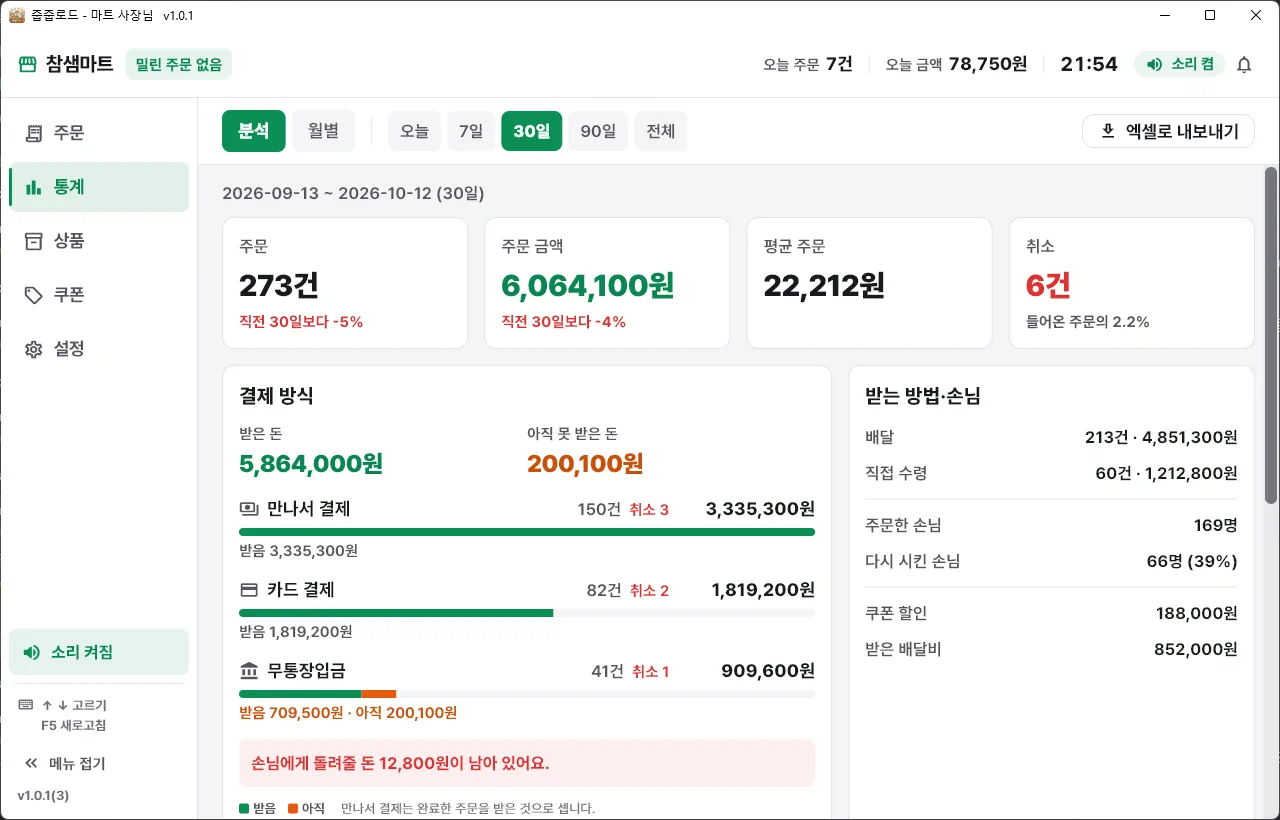Select the 오늘 period filter
This screenshot has width=1280, height=820.
415,131
